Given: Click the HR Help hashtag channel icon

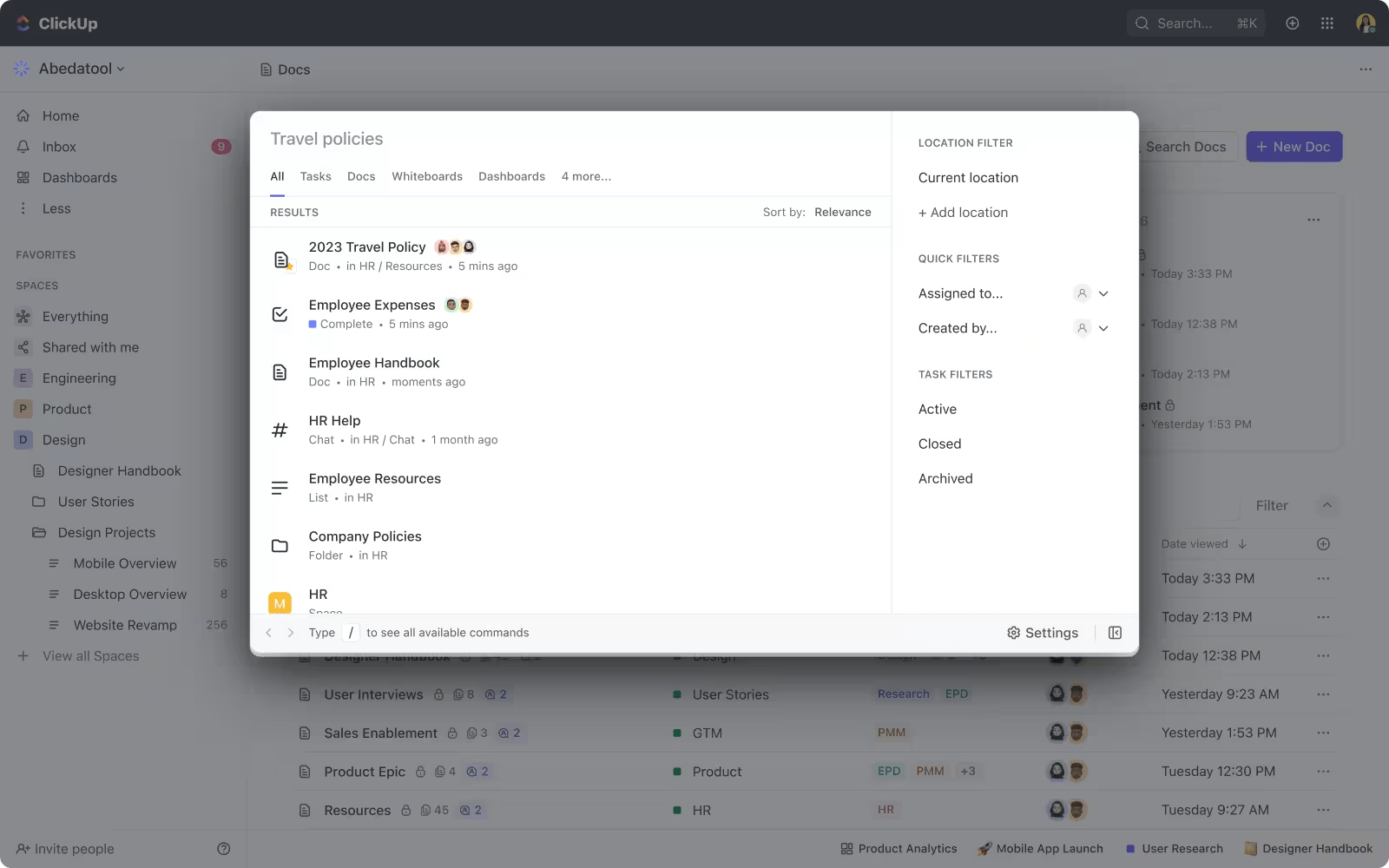Looking at the screenshot, I should click(279, 430).
